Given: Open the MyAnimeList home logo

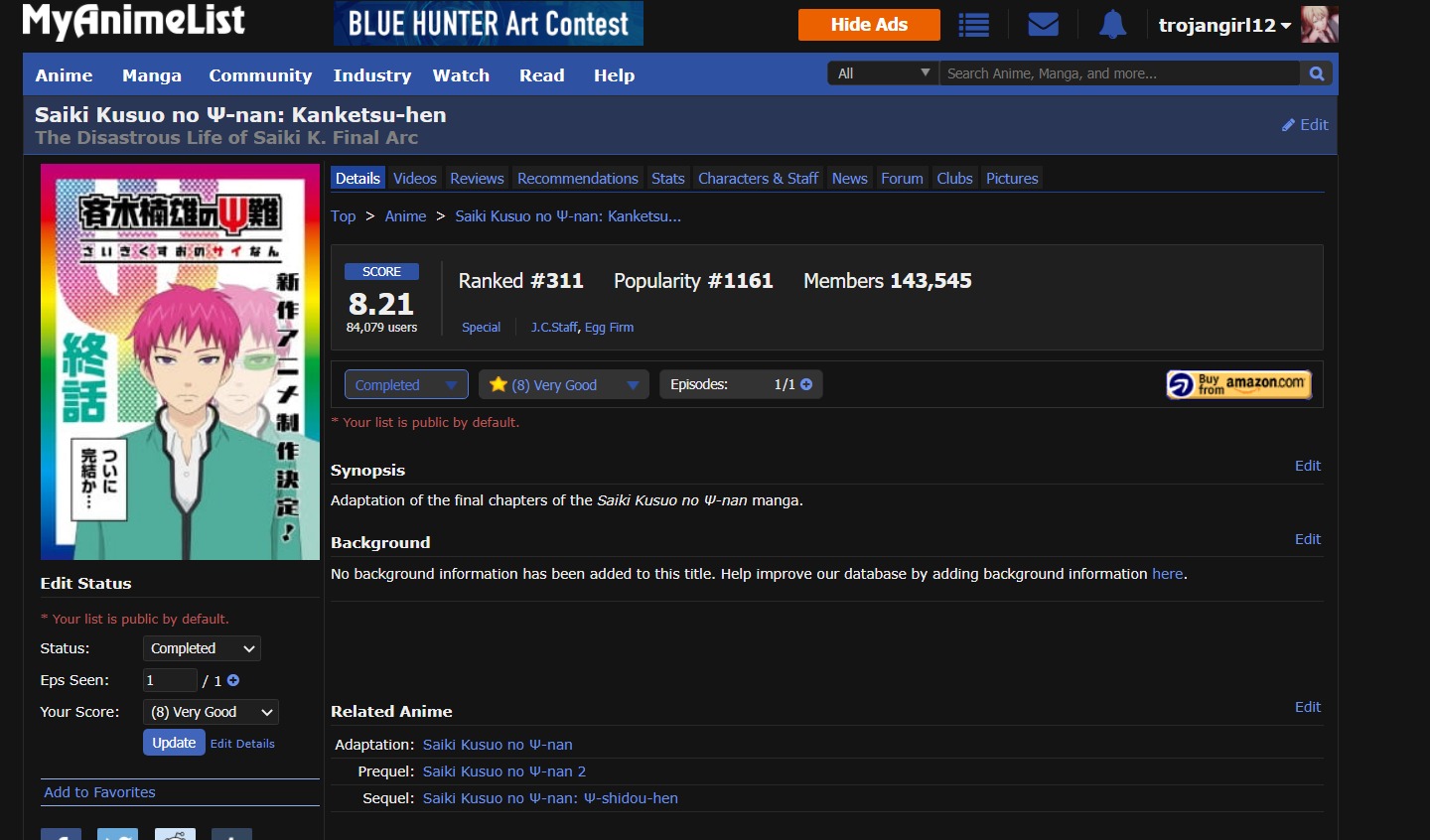Looking at the screenshot, I should [134, 21].
